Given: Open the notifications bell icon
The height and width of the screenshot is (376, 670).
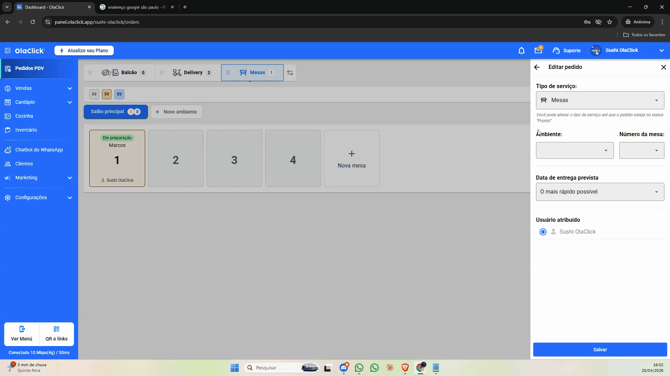Looking at the screenshot, I should (x=521, y=50).
